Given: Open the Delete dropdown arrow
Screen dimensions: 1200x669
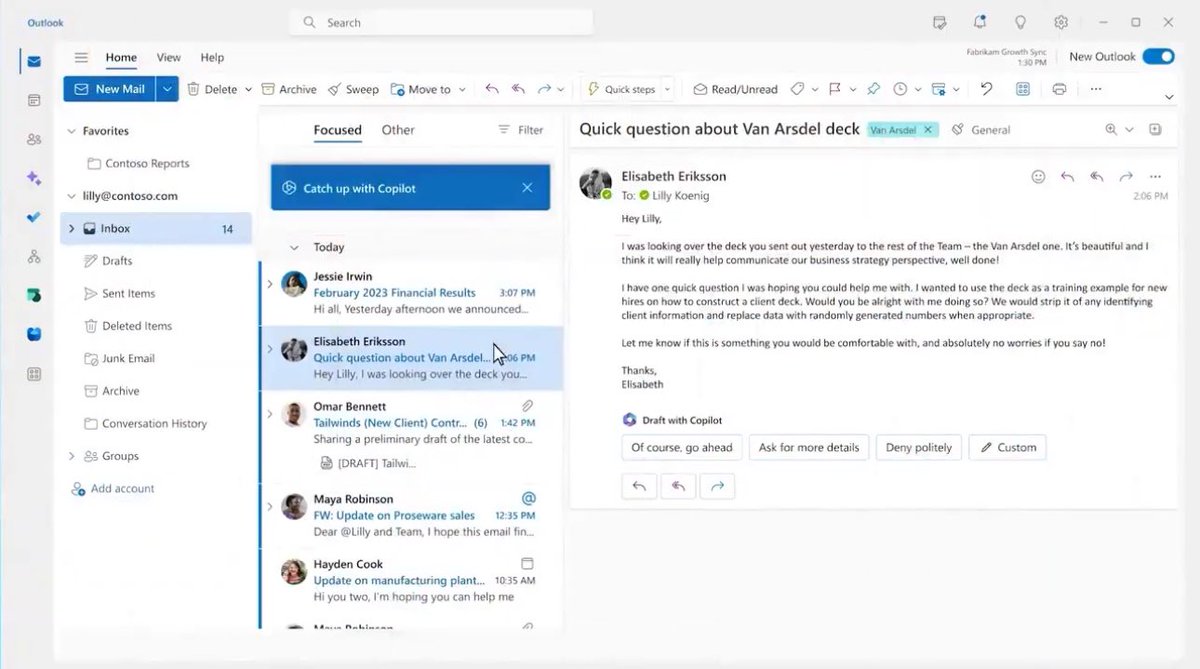Looking at the screenshot, I should tap(248, 89).
